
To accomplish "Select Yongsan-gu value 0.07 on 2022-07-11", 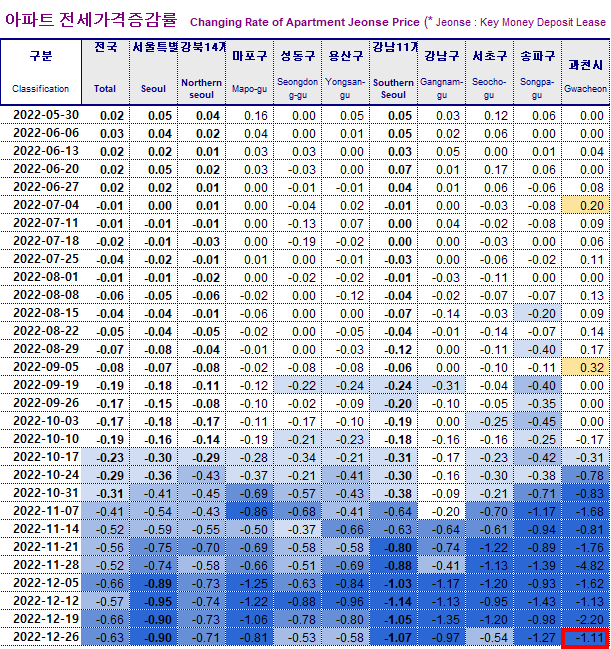I will point(346,224).
